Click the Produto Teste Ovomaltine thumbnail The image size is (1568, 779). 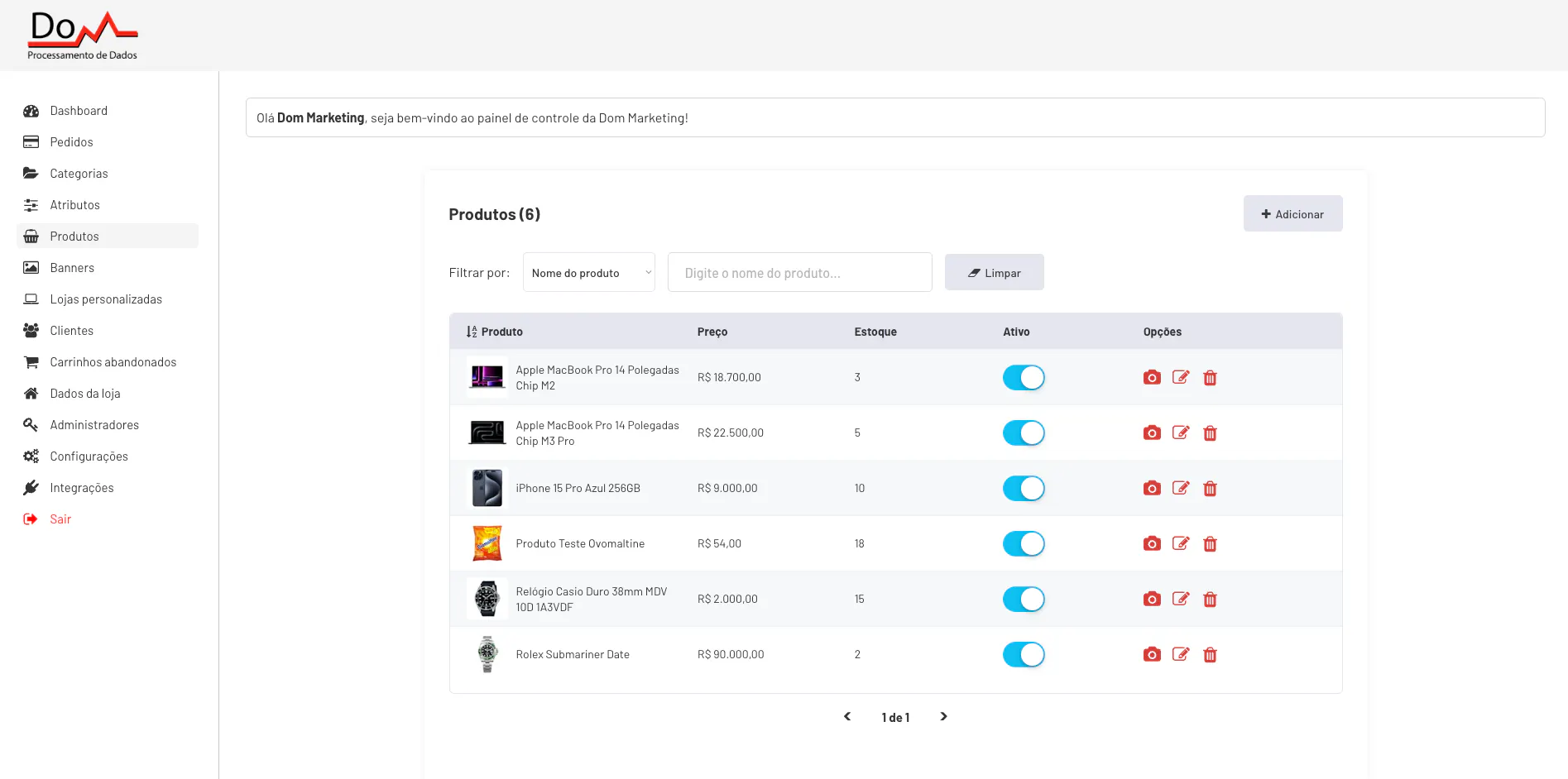point(487,544)
